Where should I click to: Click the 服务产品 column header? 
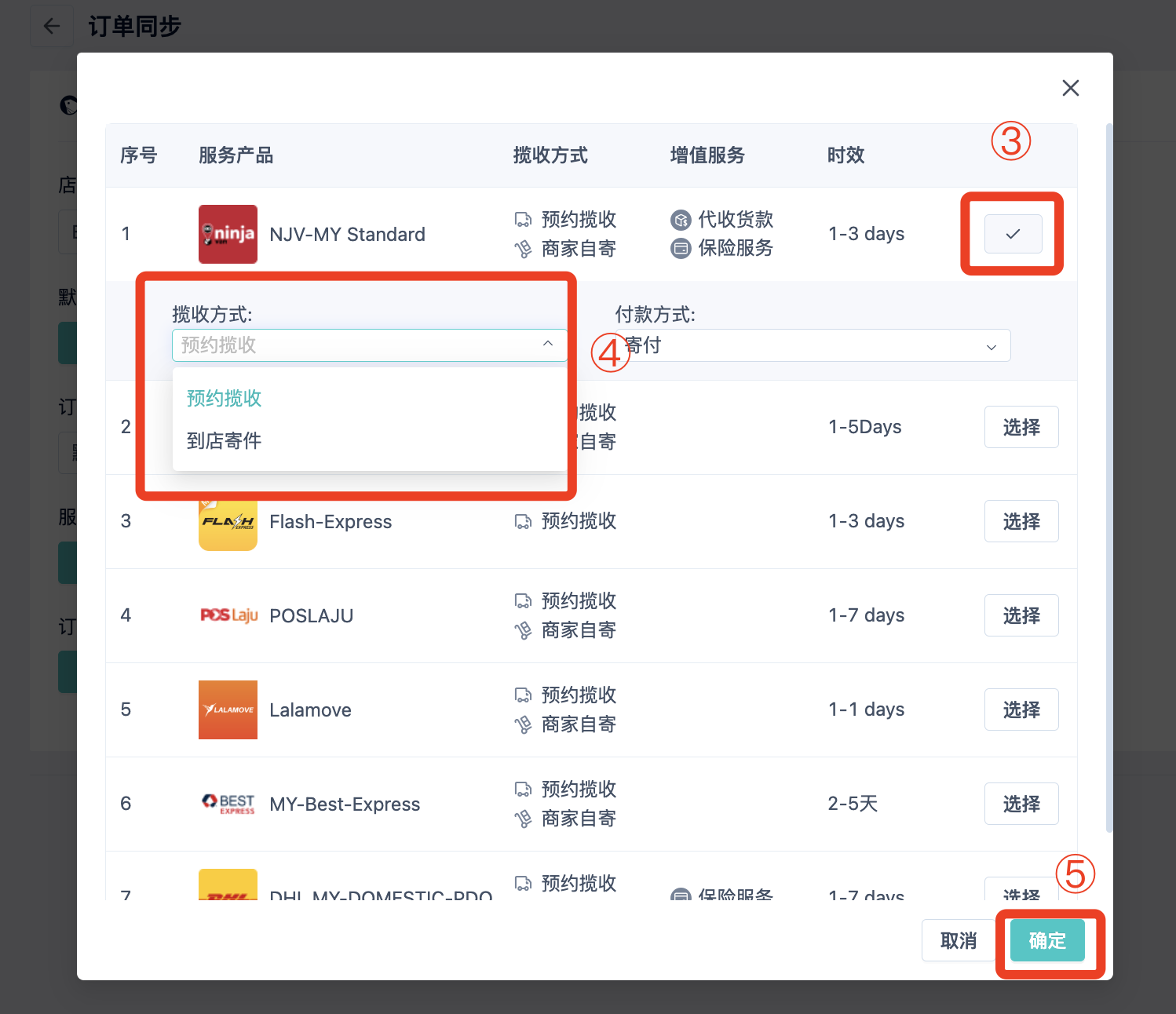pyautogui.click(x=236, y=155)
